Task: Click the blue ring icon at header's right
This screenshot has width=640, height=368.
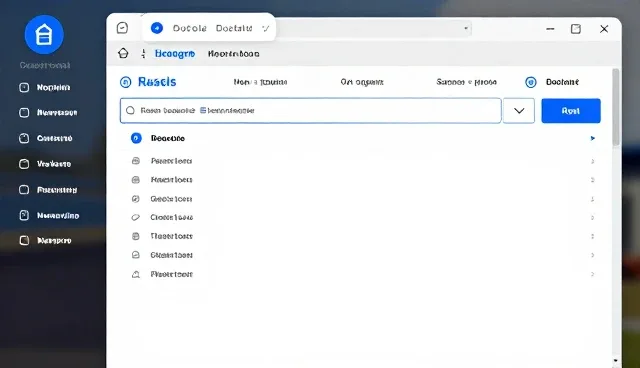Action: click(x=531, y=82)
